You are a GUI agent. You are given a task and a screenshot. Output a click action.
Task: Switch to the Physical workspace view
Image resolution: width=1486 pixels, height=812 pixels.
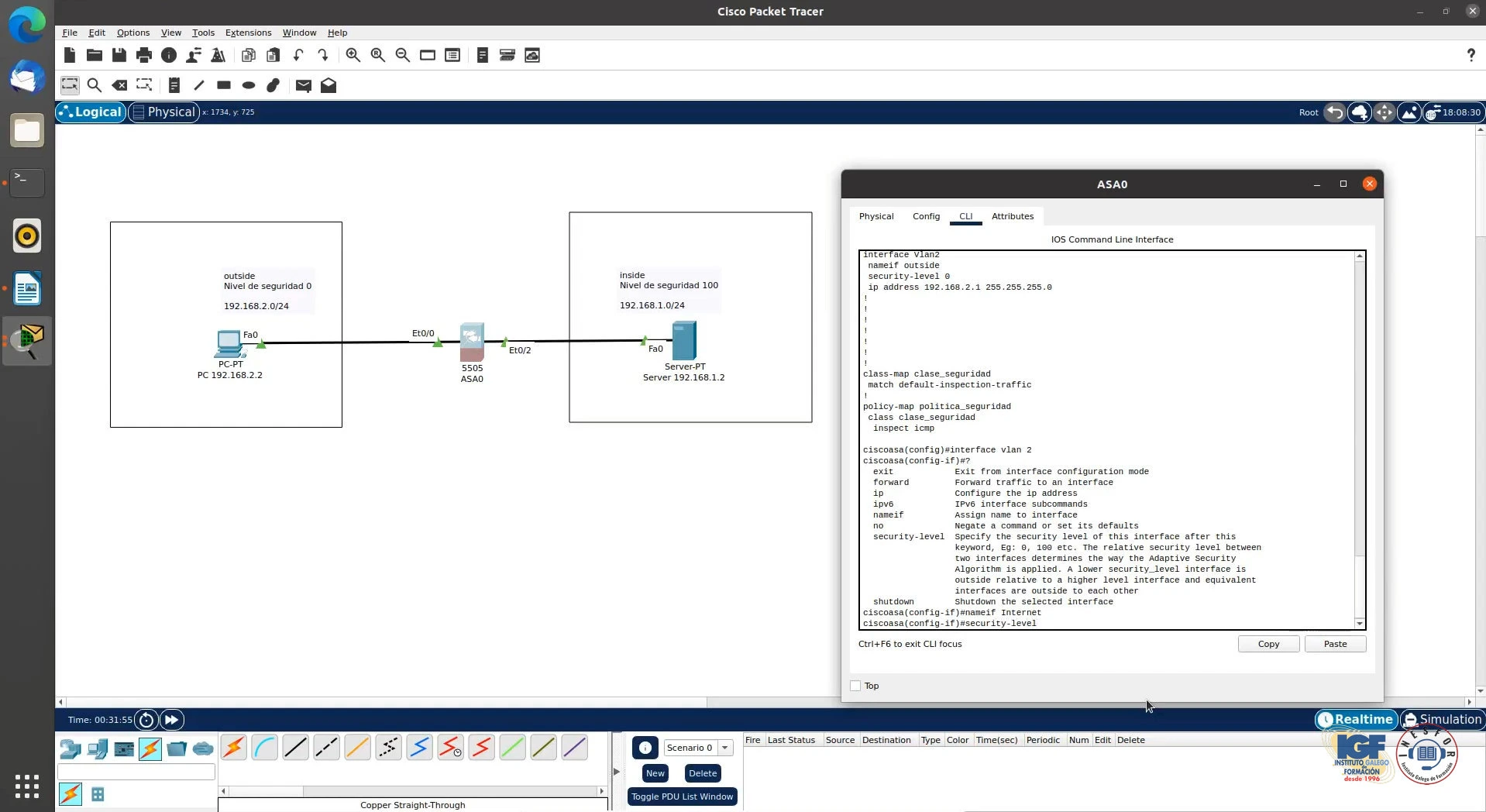point(163,112)
